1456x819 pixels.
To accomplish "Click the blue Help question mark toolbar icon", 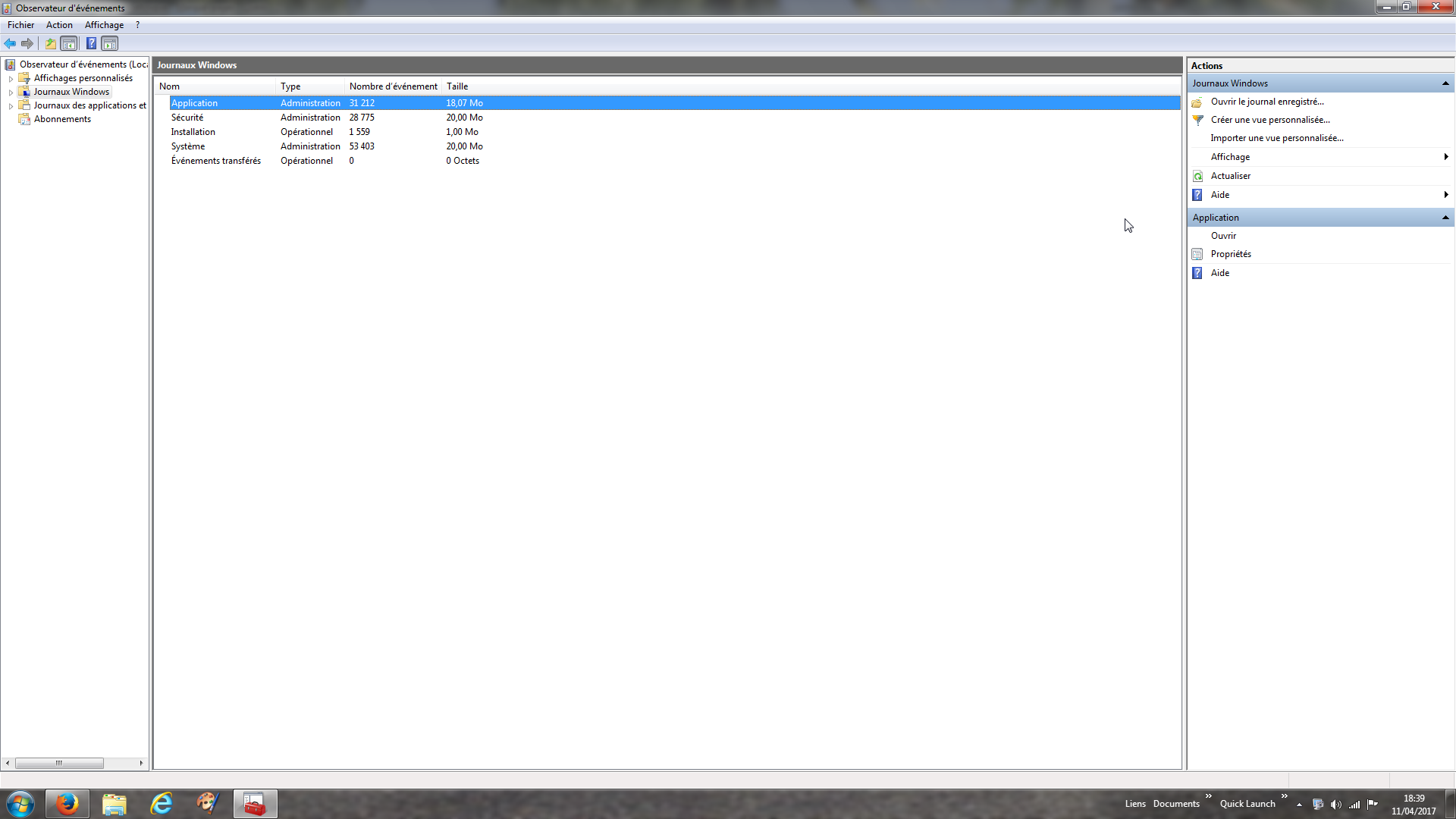I will (91, 44).
